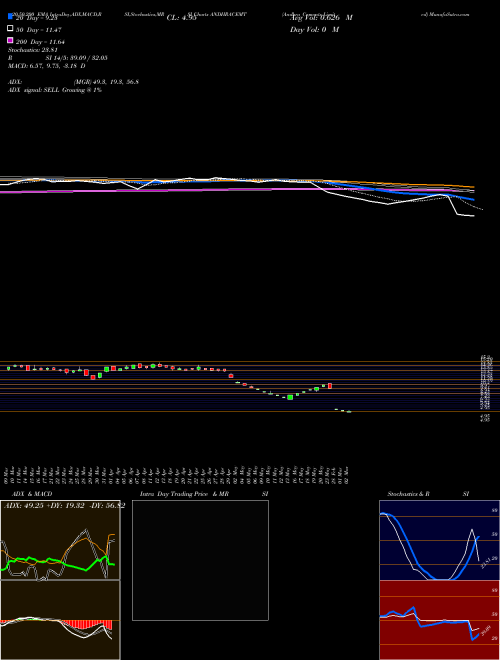Open the empty Intra Day Trading Price chart box
This screenshot has height=660, width=500.
pos(200,560)
